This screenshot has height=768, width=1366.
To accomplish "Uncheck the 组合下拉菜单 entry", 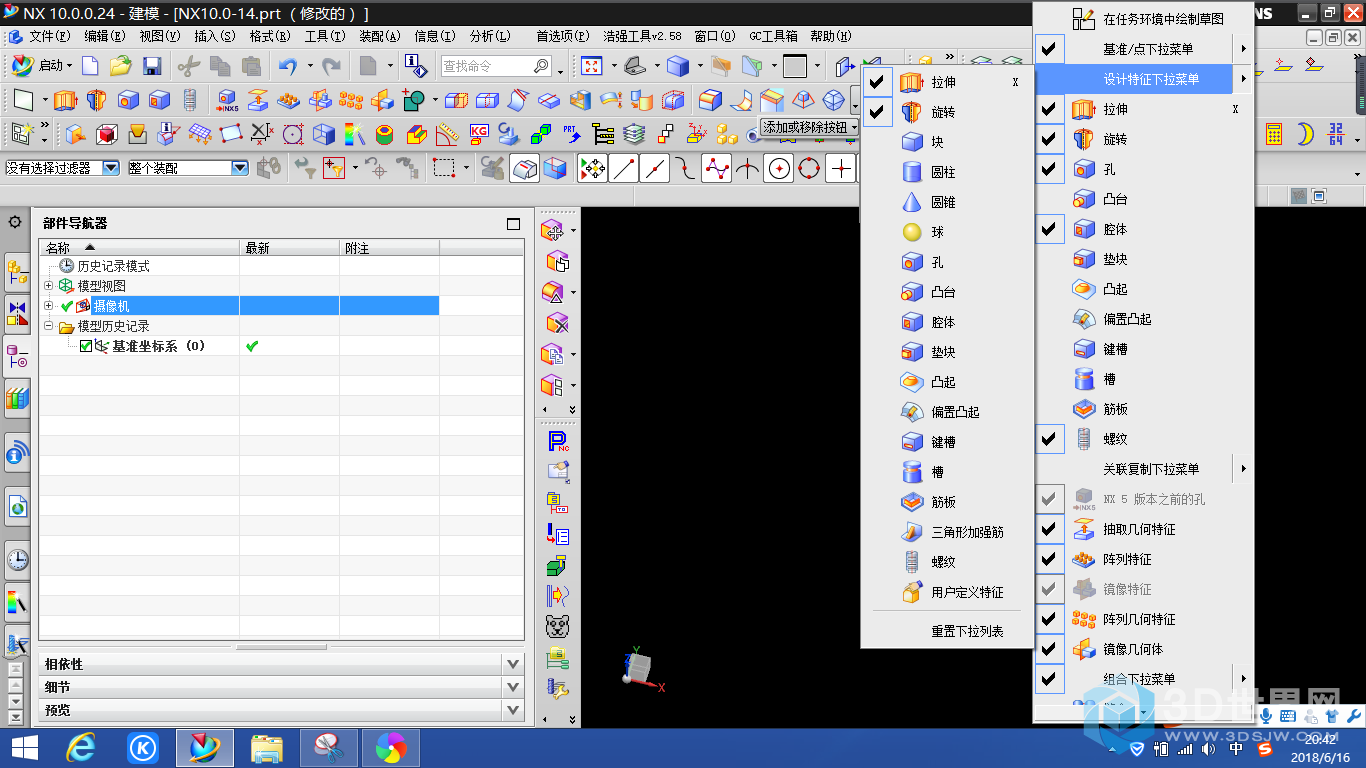I will pos(1048,679).
